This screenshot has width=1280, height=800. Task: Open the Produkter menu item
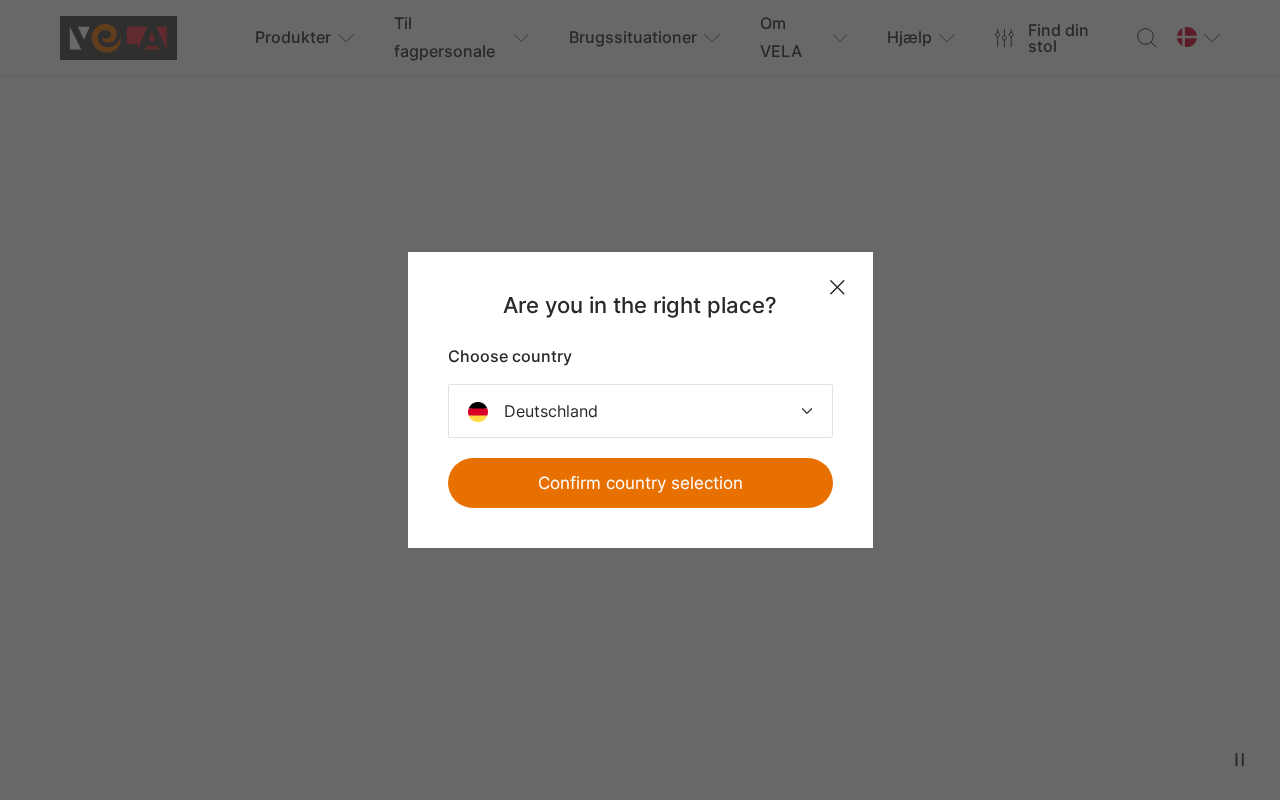click(x=293, y=38)
